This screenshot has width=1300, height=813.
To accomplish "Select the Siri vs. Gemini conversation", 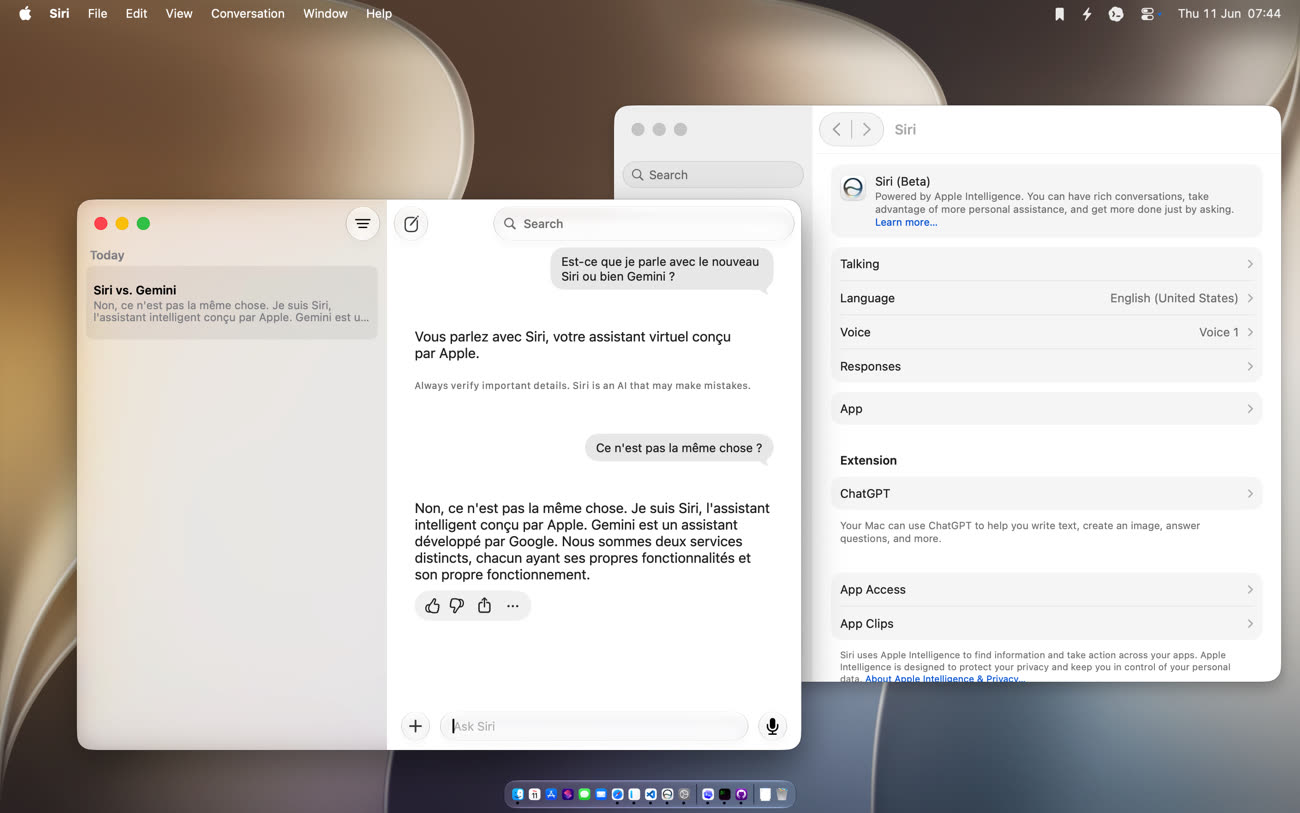I will click(x=232, y=302).
